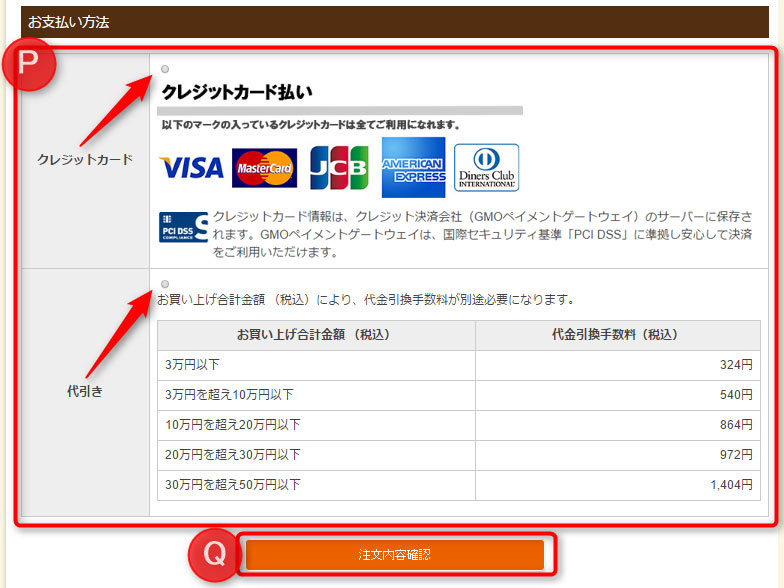Click the JCB card logo
Screen dimensions: 784x588
[x=339, y=168]
